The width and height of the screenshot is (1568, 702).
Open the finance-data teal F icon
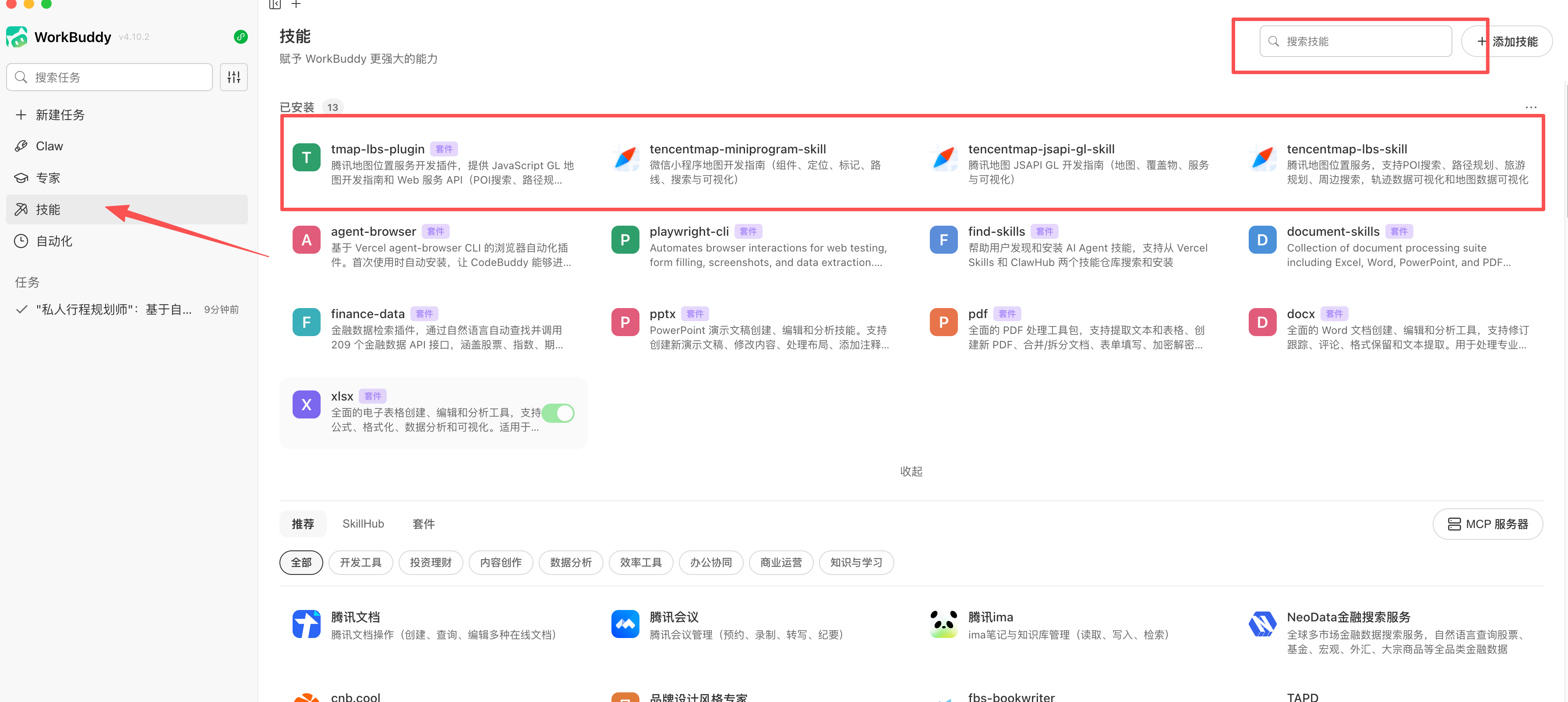(306, 322)
